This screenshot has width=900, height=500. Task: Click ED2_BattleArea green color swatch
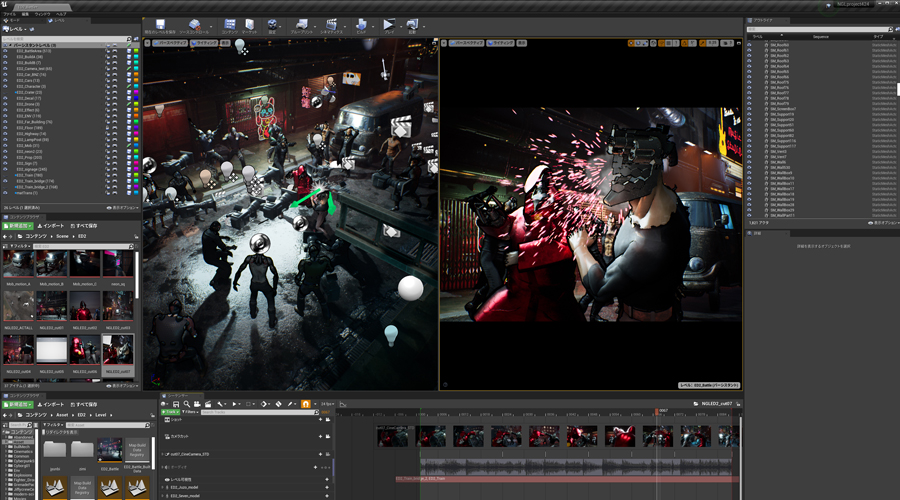(136, 51)
